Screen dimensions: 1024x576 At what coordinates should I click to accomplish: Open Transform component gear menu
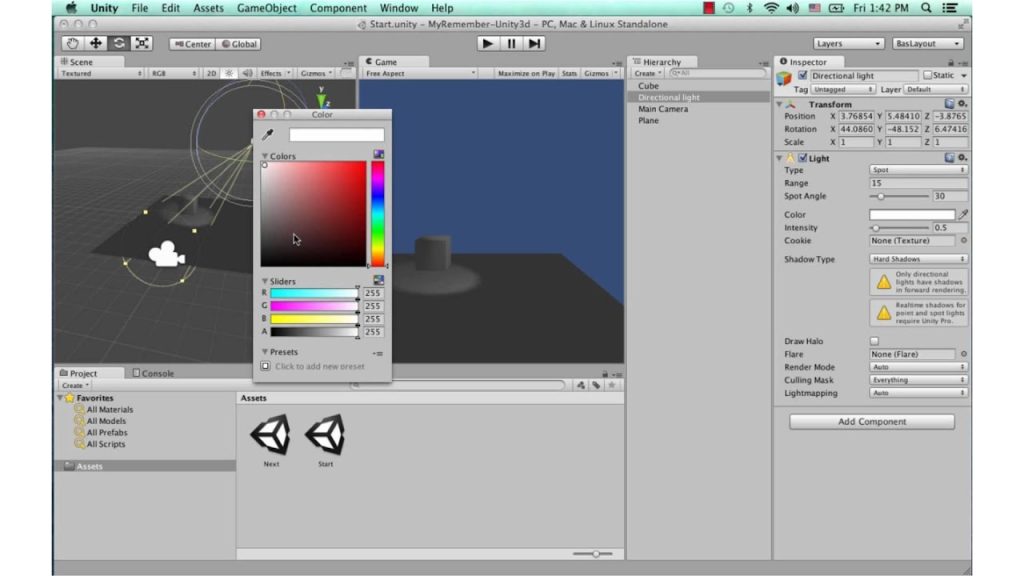pyautogui.click(x=962, y=104)
